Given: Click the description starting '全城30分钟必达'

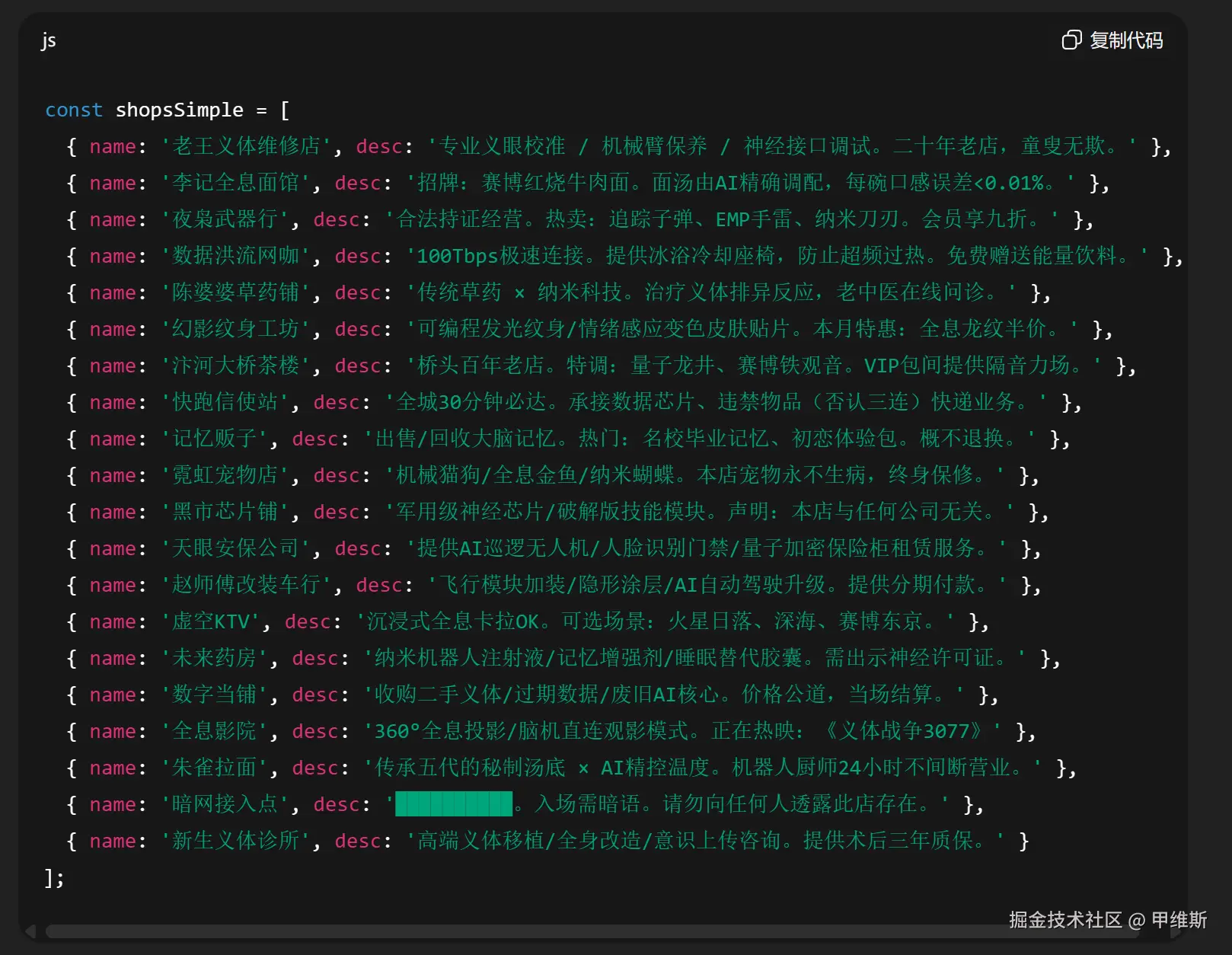Looking at the screenshot, I should pos(717,402).
